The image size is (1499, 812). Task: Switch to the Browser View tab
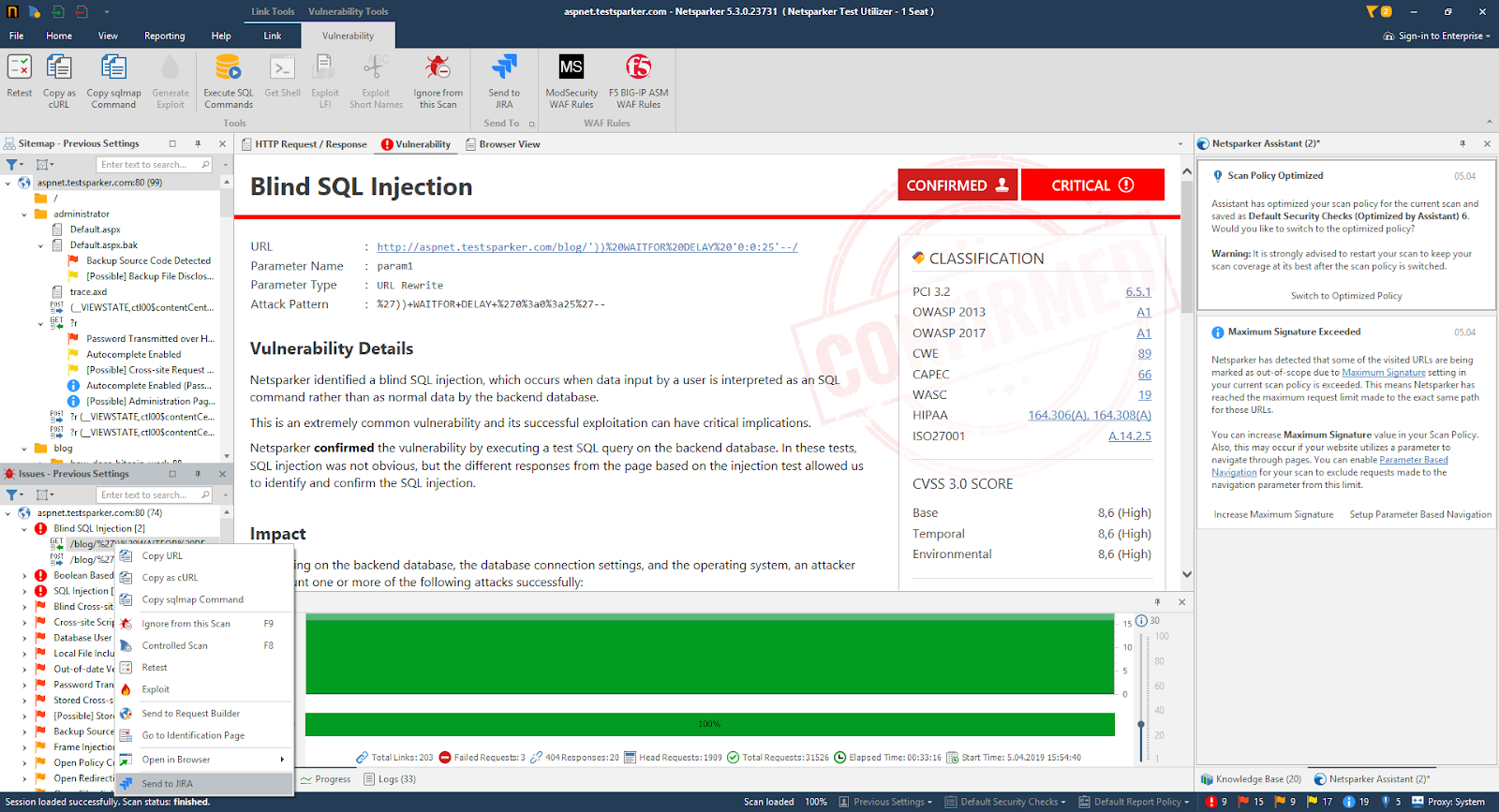click(509, 144)
